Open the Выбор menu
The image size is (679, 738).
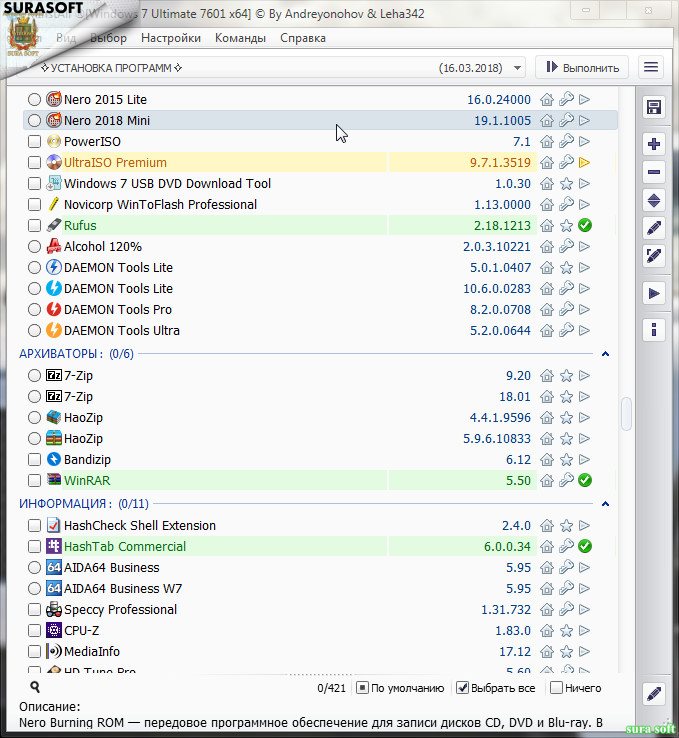point(108,38)
